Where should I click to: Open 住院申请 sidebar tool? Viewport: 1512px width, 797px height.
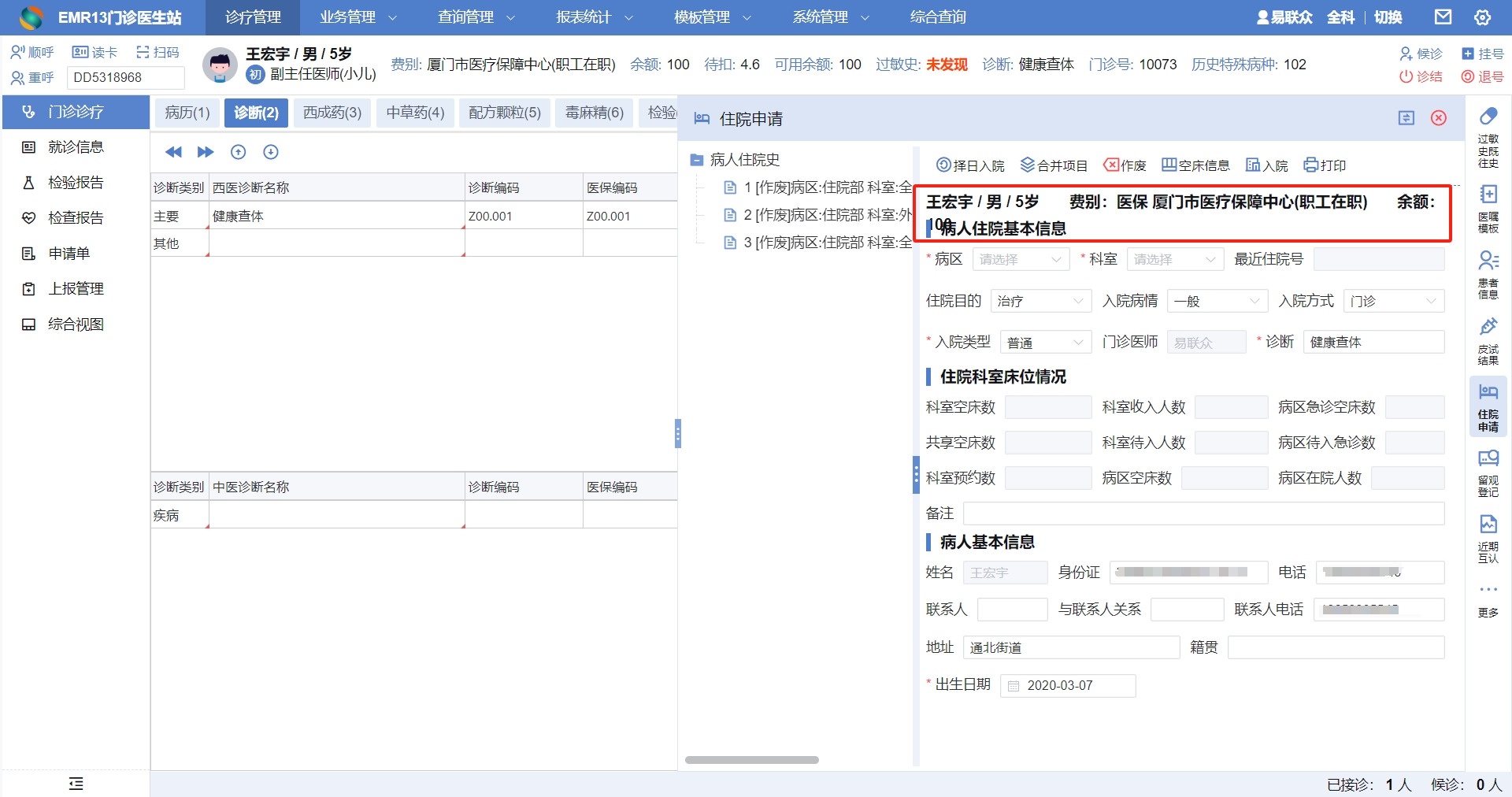1488,406
